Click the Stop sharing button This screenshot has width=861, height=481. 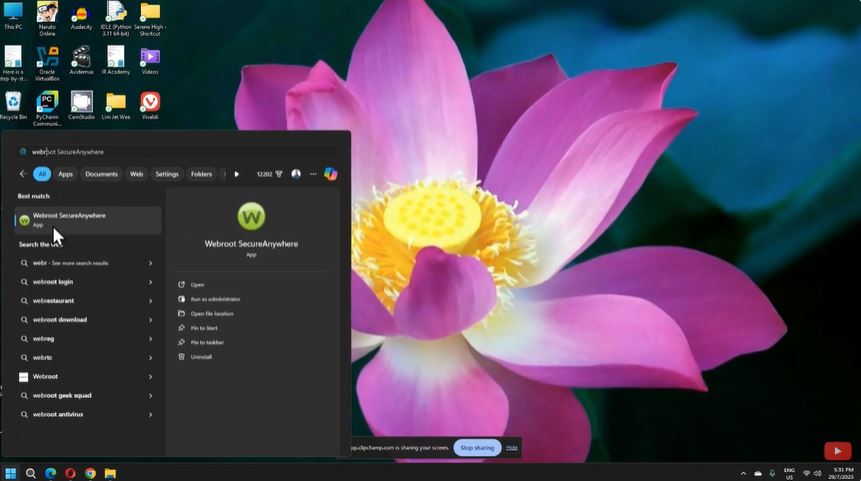[x=478, y=448]
